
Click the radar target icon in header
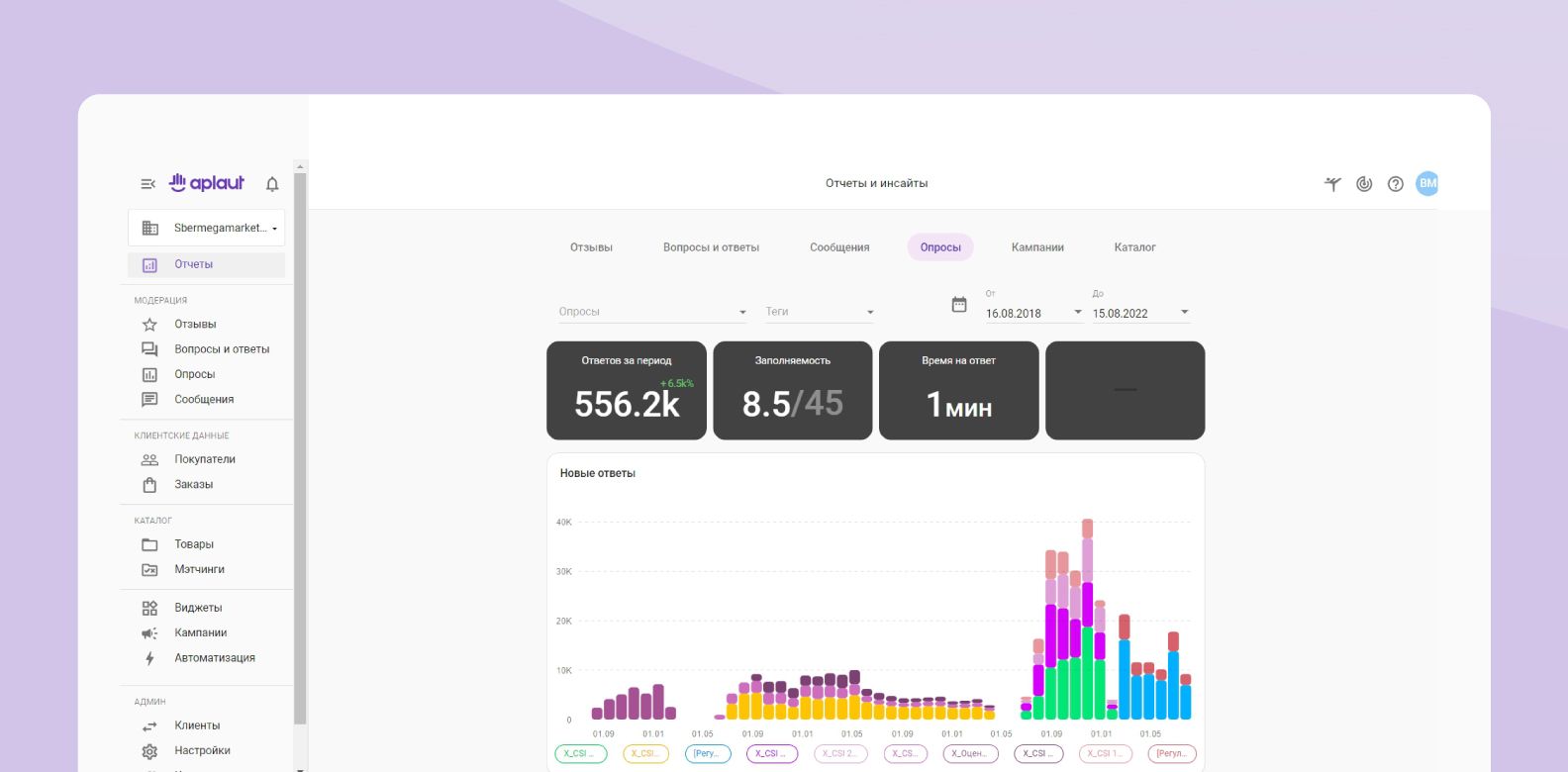coord(1363,184)
